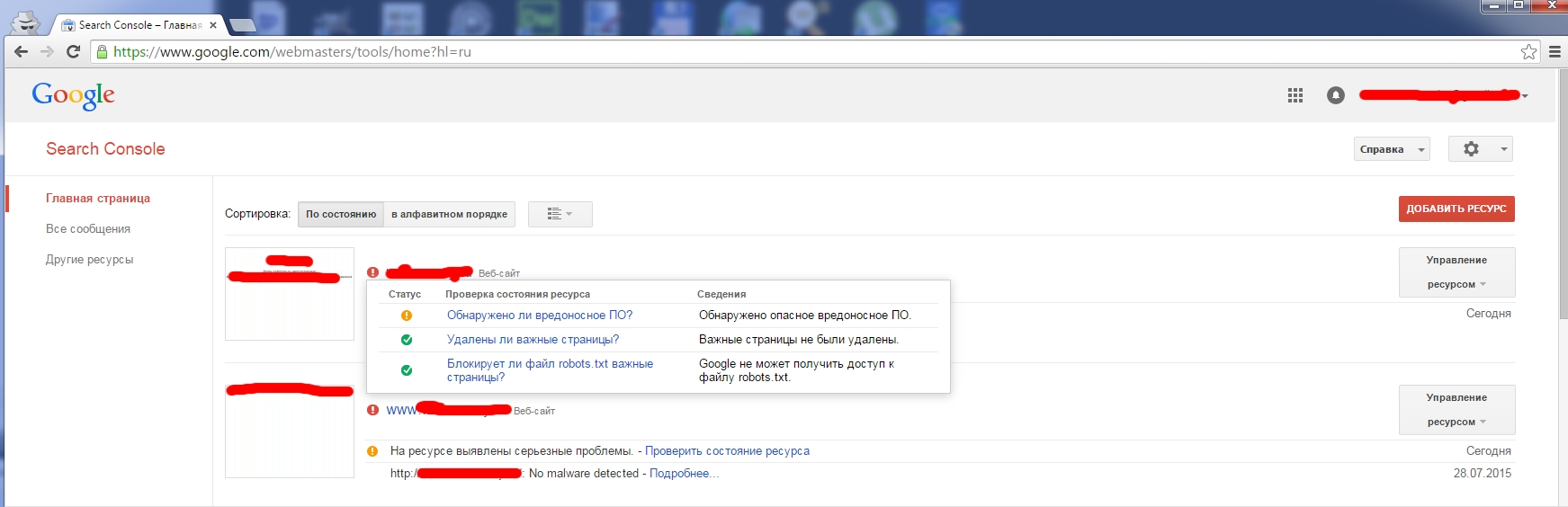
Task: Reload the page with the refresh icon
Action: [73, 52]
